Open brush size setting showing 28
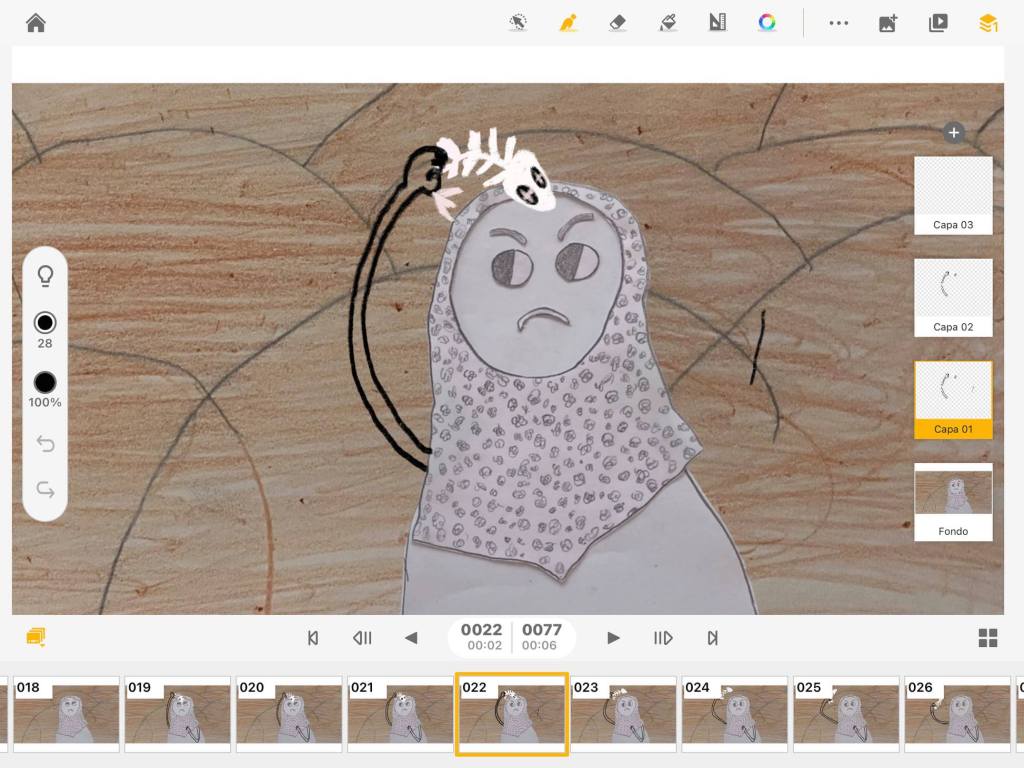Image resolution: width=1024 pixels, height=768 pixels. click(45, 323)
